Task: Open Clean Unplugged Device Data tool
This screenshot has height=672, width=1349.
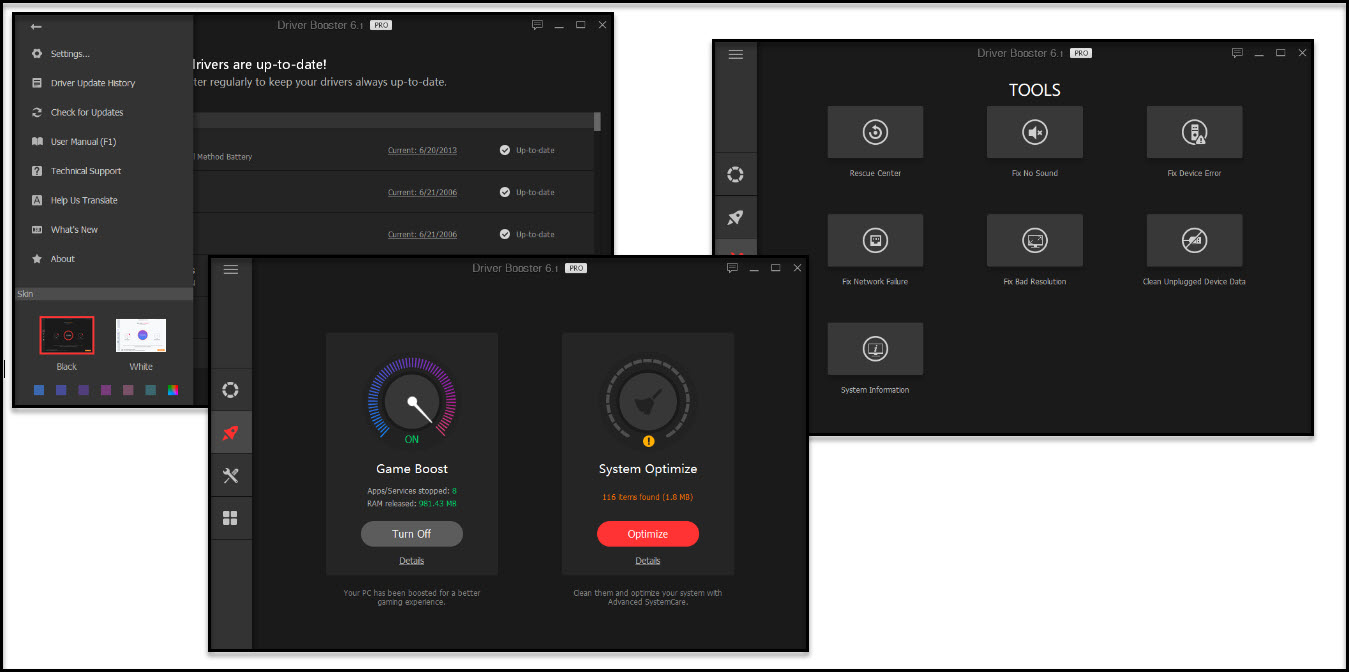Action: (x=1194, y=240)
